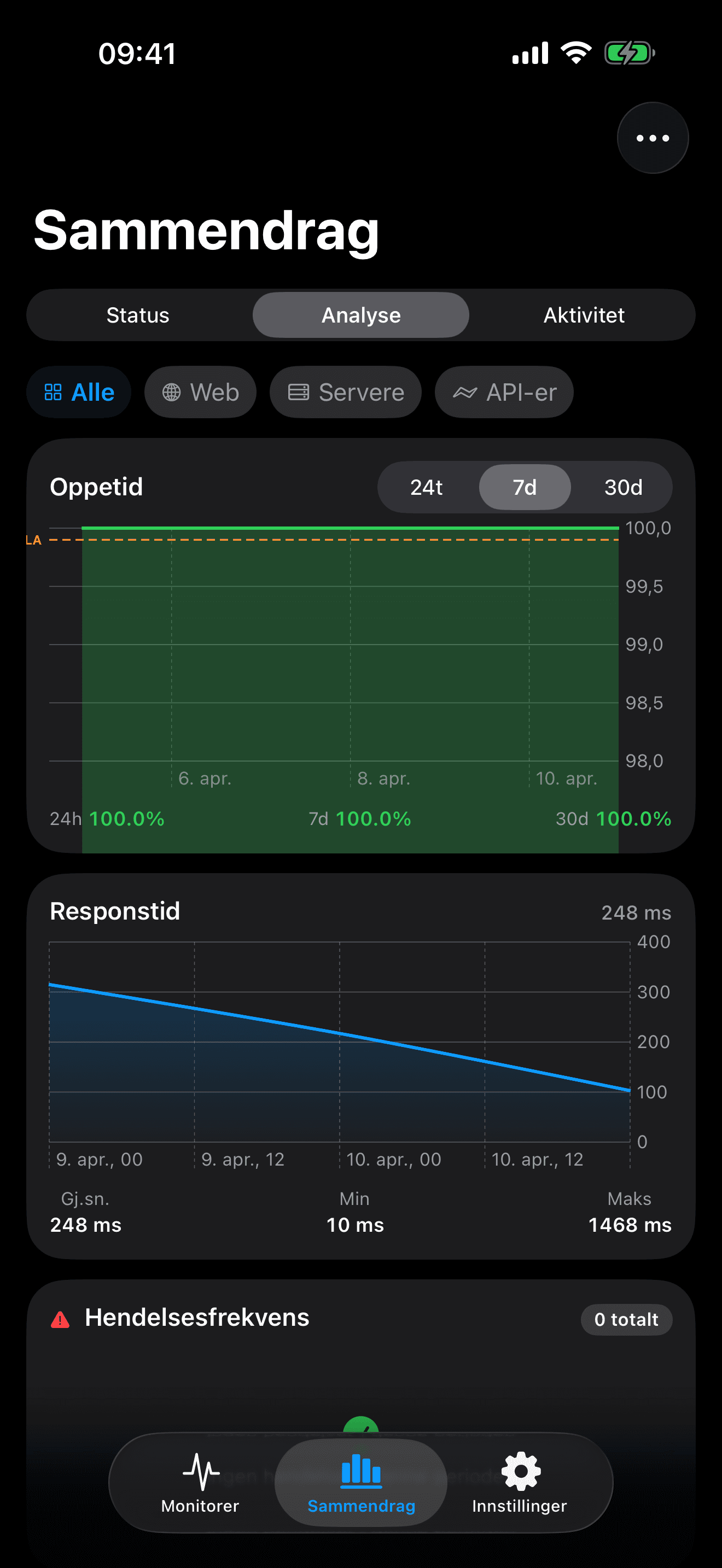Filter by Servere chip
722x1568 pixels.
(345, 393)
